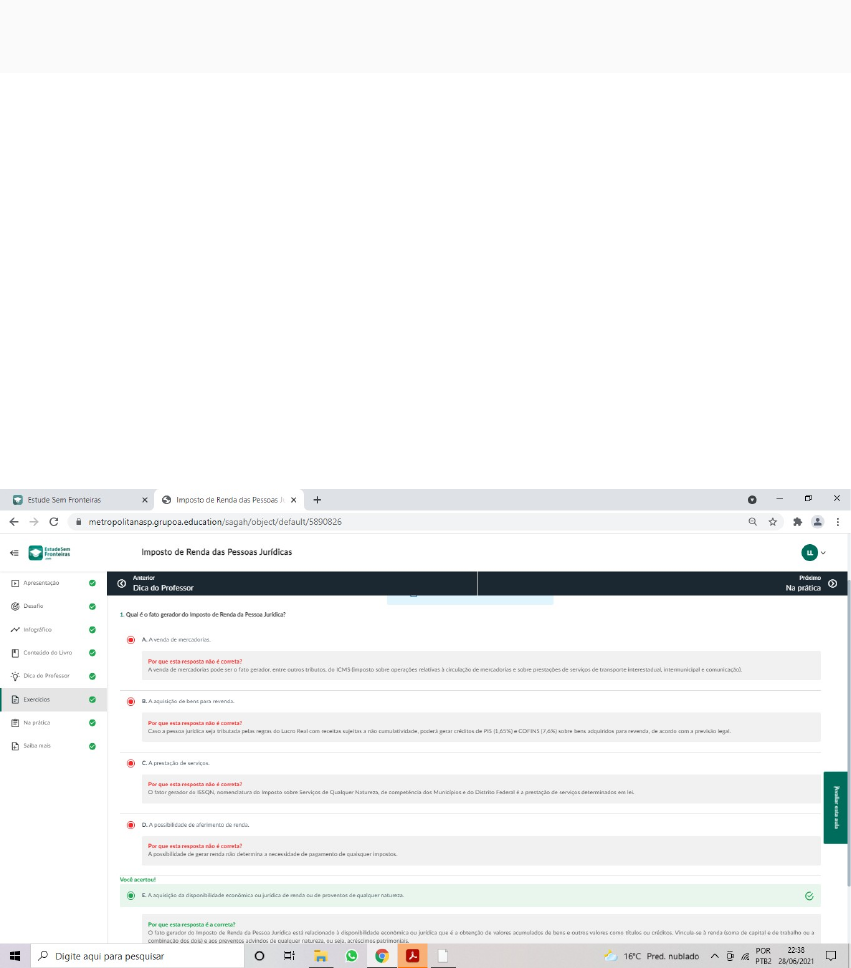This screenshot has width=851, height=968.
Task: Click the Windows search box
Action: point(140,956)
